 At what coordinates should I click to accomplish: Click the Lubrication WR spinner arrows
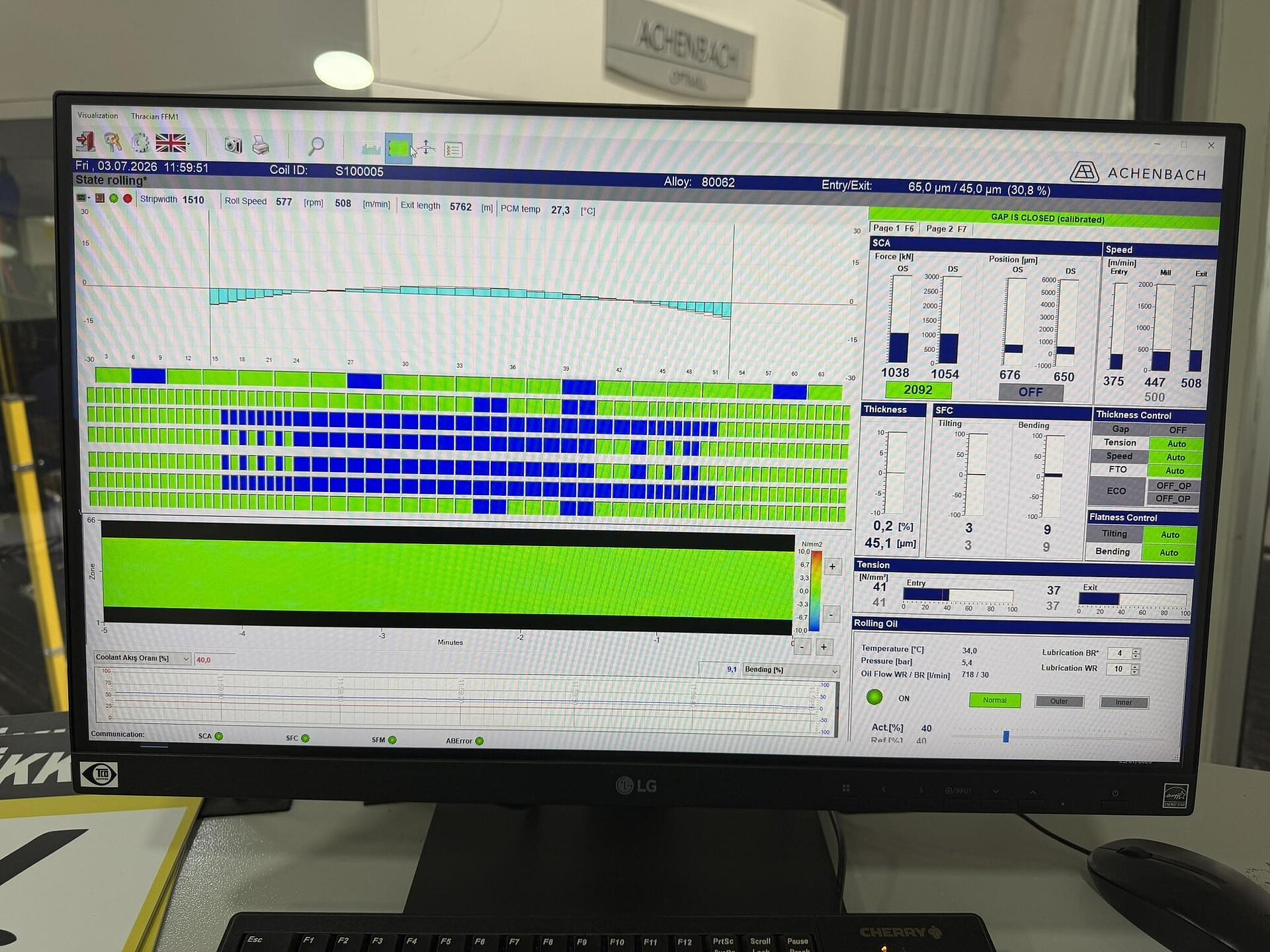(x=1135, y=670)
